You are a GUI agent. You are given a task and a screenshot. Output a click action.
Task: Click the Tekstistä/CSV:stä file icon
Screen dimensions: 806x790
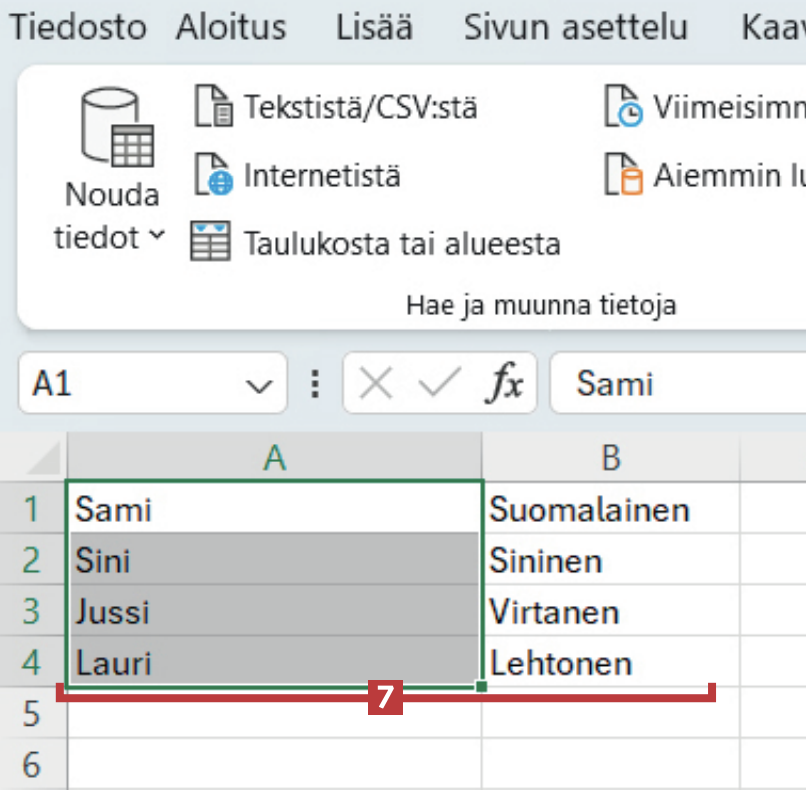[x=213, y=108]
